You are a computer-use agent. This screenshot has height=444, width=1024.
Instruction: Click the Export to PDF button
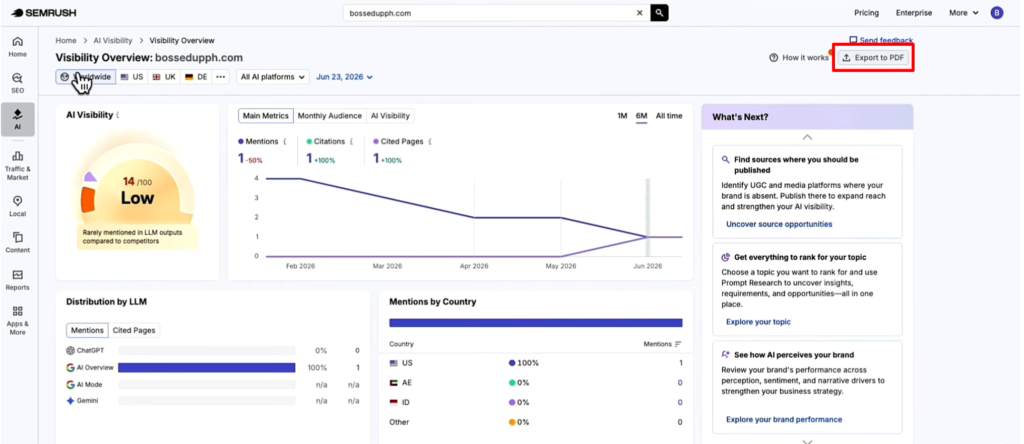click(873, 58)
